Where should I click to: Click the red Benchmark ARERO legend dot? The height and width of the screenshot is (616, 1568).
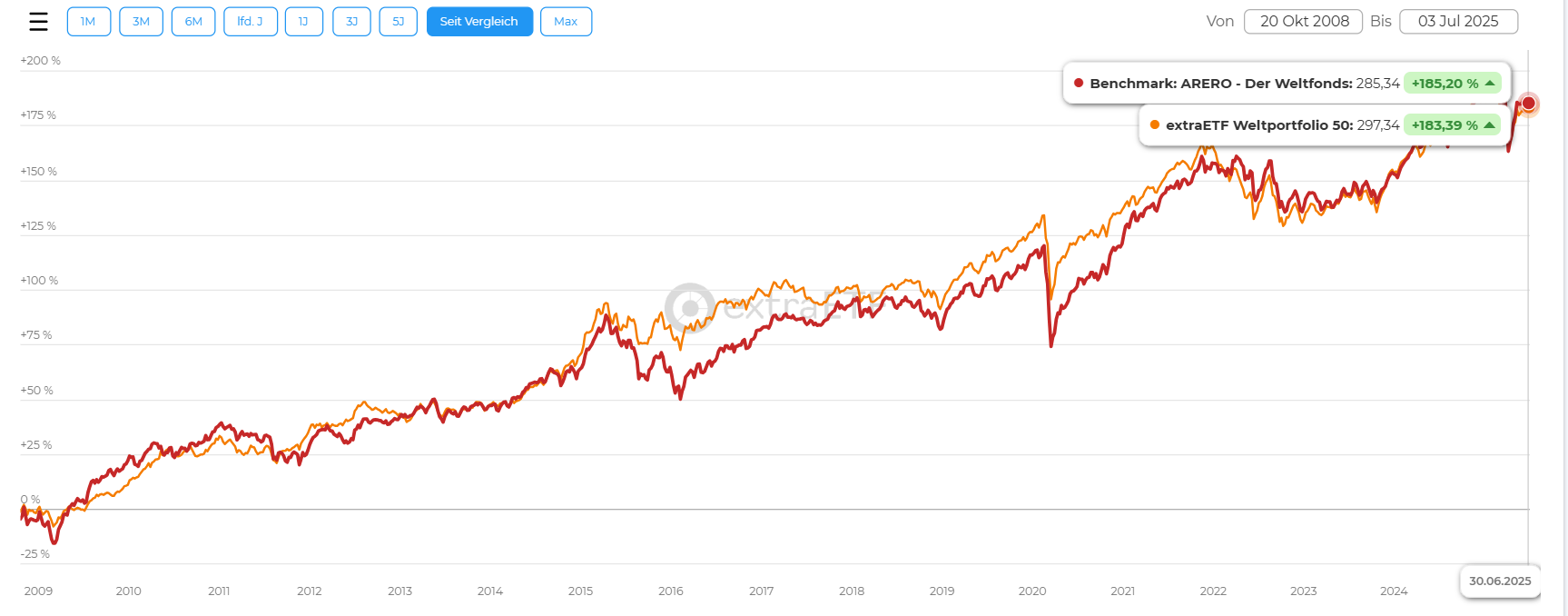[1079, 83]
